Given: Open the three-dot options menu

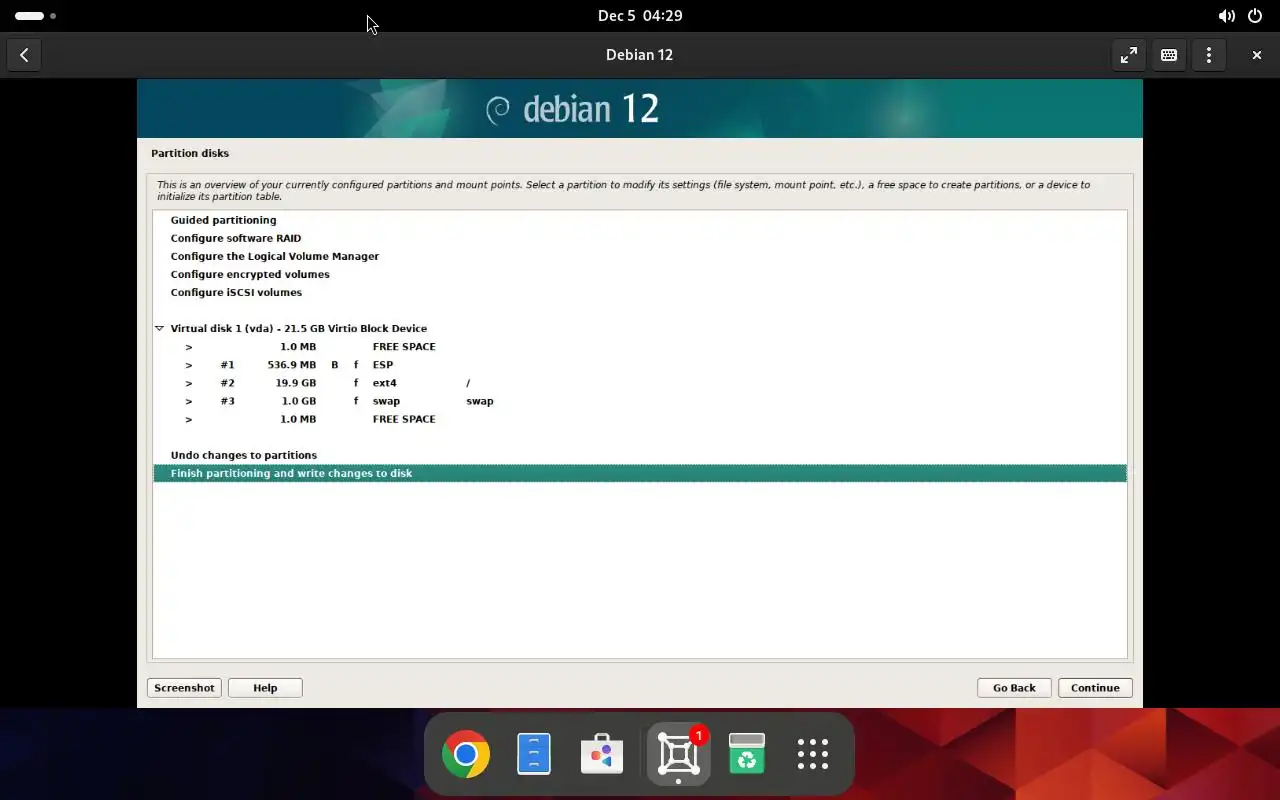Looking at the screenshot, I should click(x=1208, y=55).
